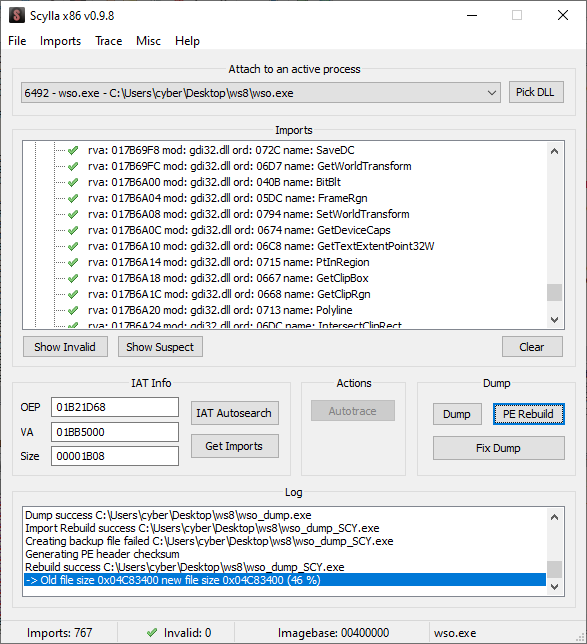The image size is (587, 644).
Task: Open the Imports menu
Action: click(x=60, y=41)
